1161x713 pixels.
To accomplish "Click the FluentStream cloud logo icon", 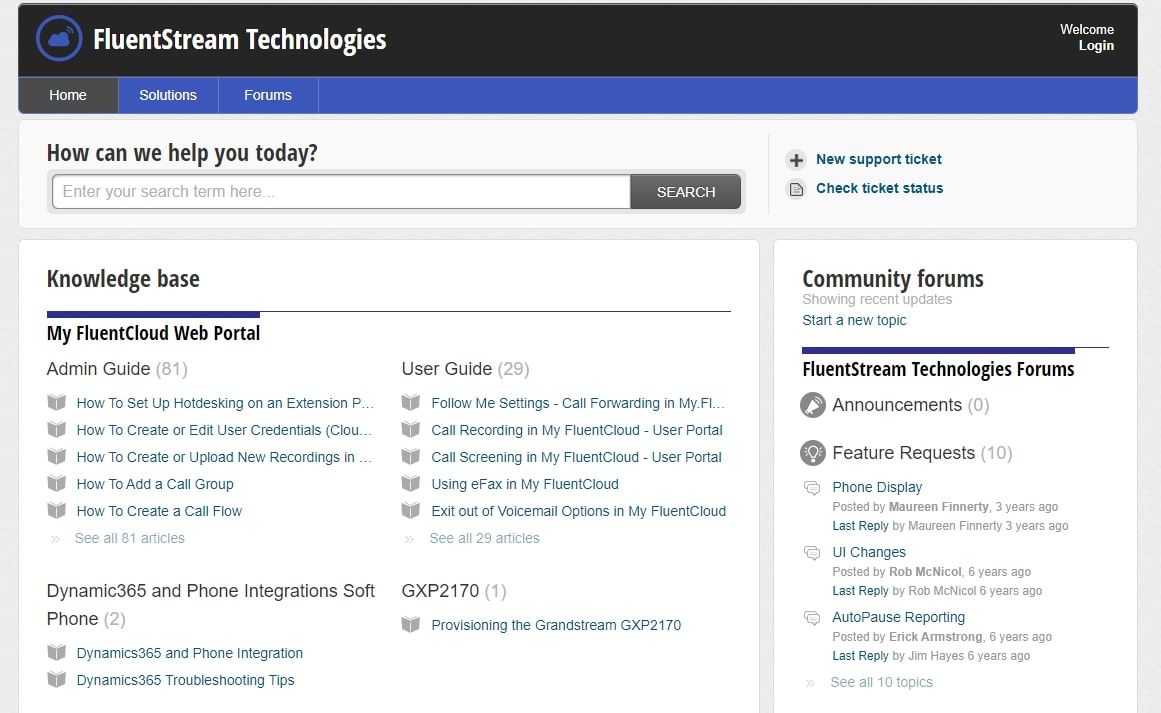I will (57, 38).
